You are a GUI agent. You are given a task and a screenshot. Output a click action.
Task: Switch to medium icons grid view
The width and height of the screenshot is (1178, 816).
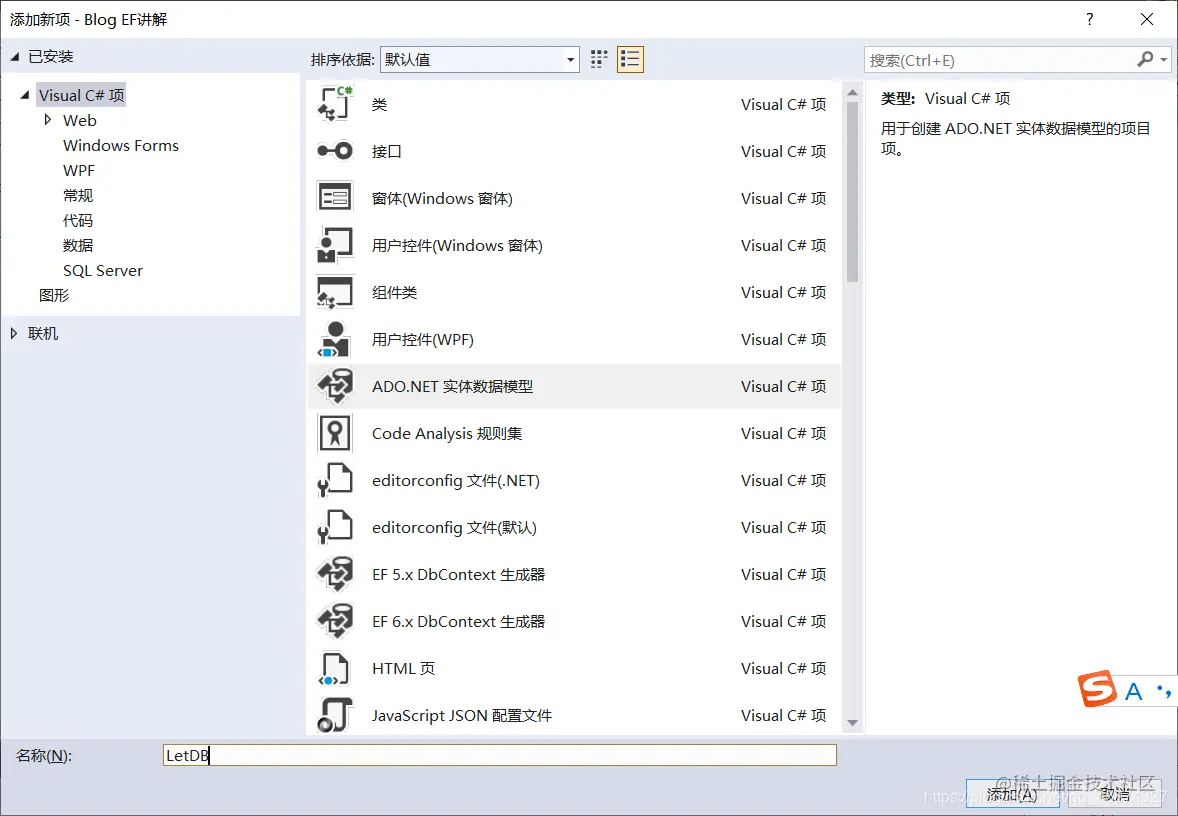[599, 59]
